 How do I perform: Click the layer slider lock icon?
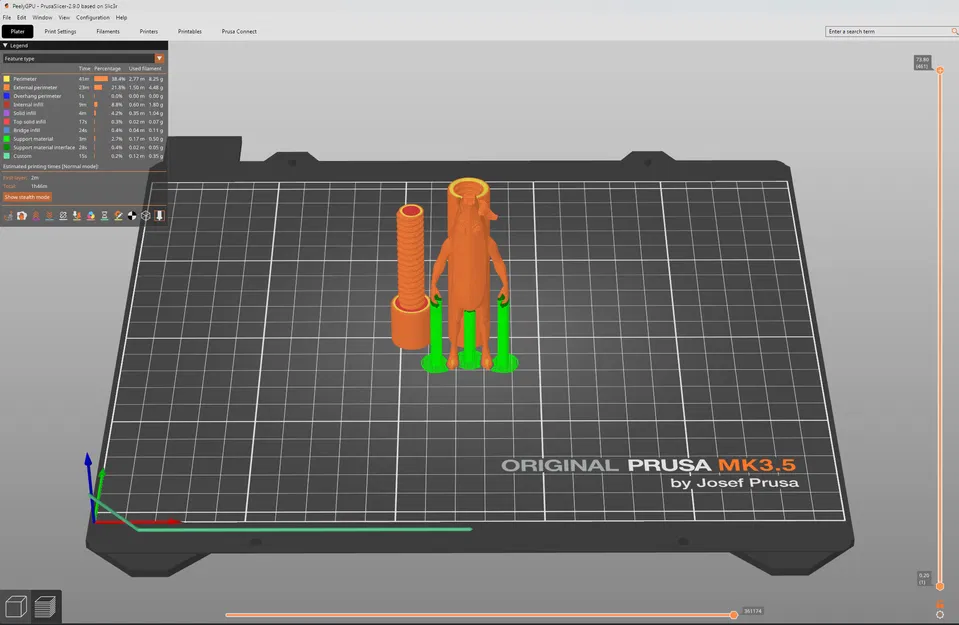coord(940,604)
